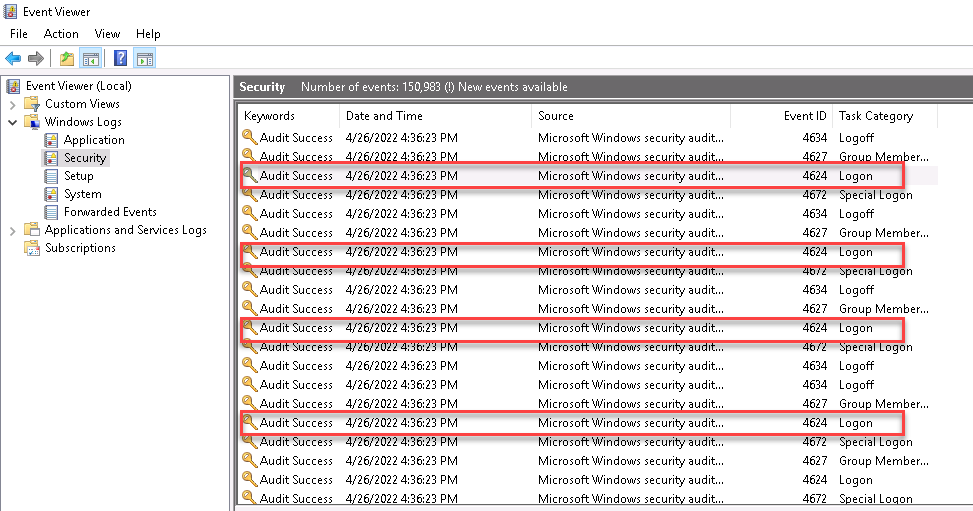The height and width of the screenshot is (511, 973).
Task: Open the Setup log
Action: click(78, 176)
